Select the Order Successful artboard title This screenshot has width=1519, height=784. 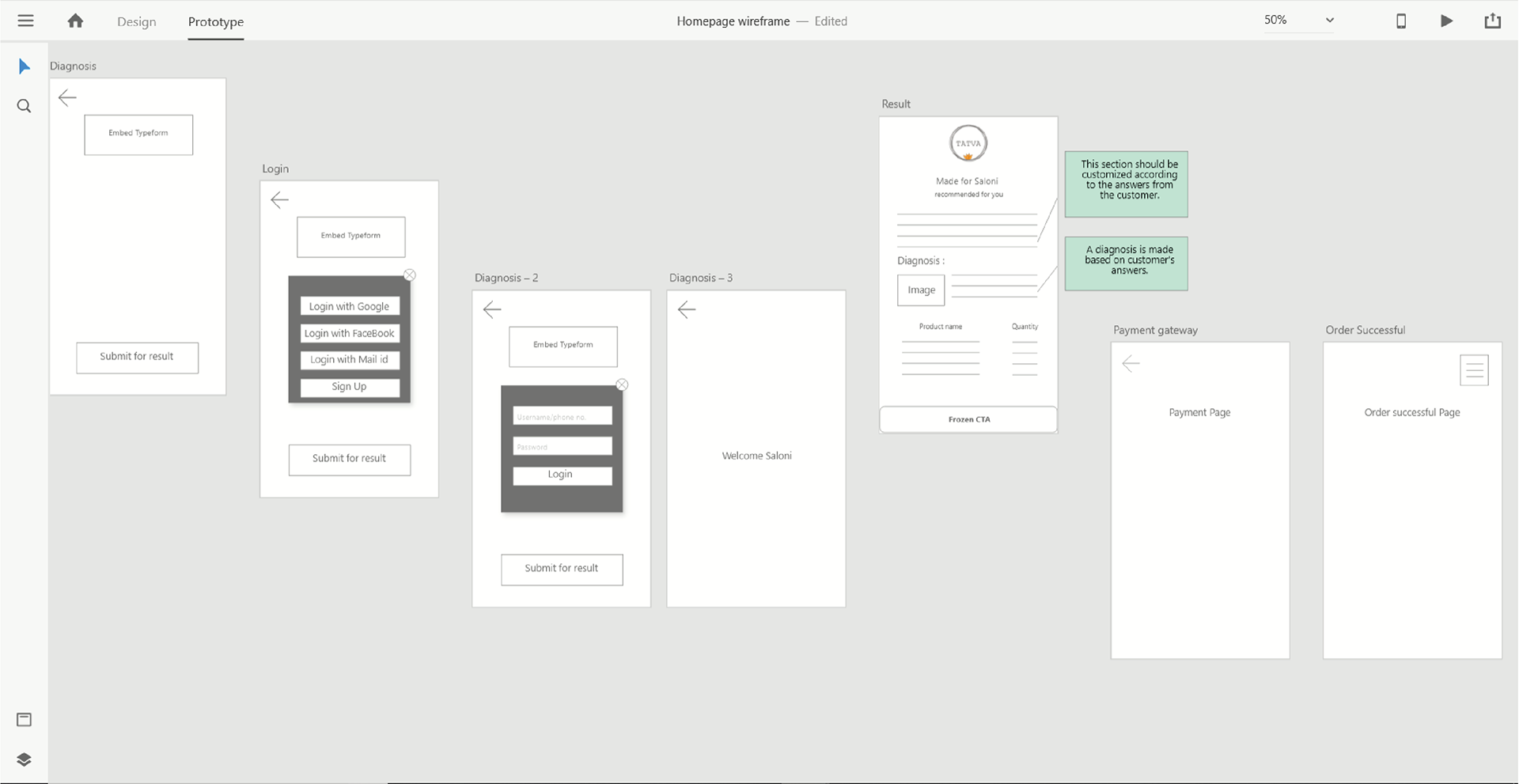coord(1366,330)
